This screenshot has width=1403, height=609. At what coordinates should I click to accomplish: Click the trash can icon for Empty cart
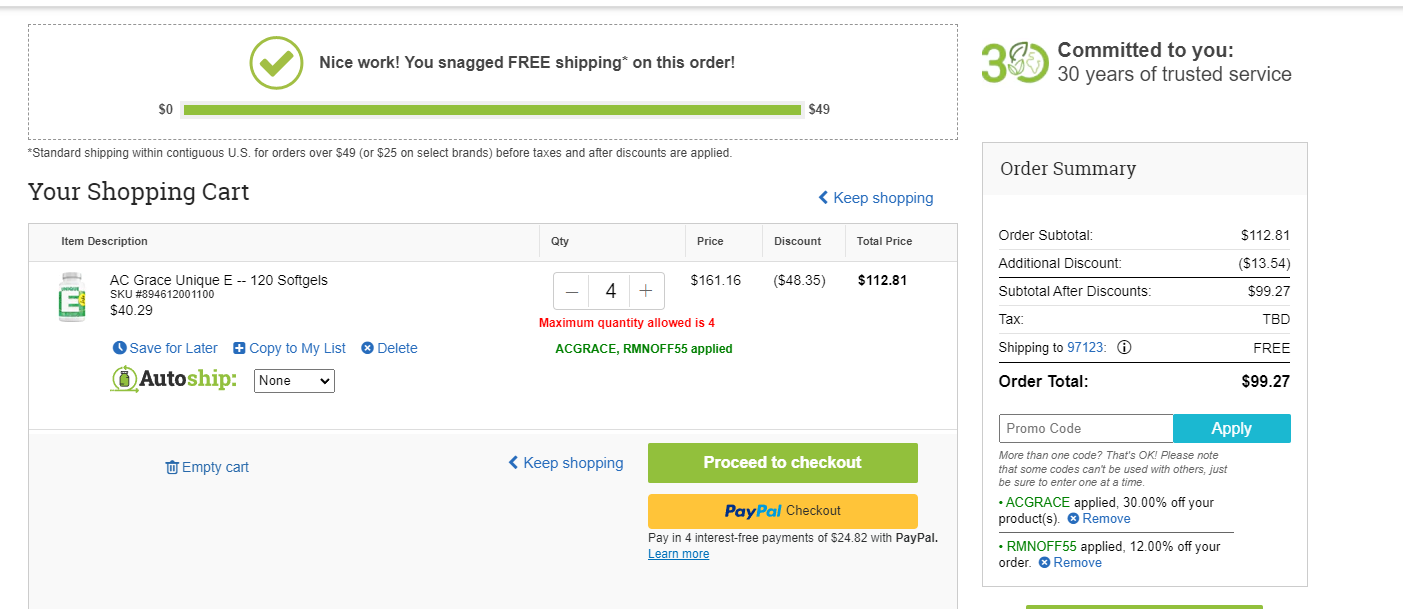point(172,467)
